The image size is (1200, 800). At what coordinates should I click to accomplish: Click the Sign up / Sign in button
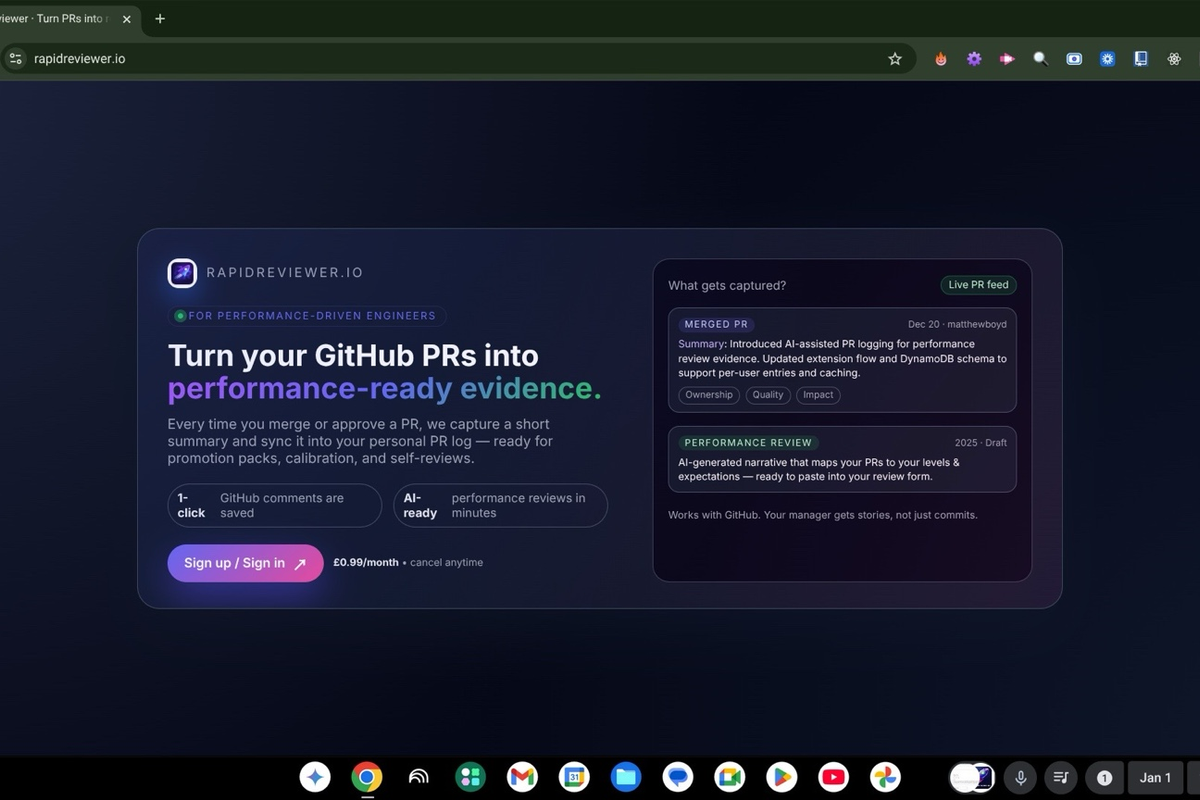244,562
